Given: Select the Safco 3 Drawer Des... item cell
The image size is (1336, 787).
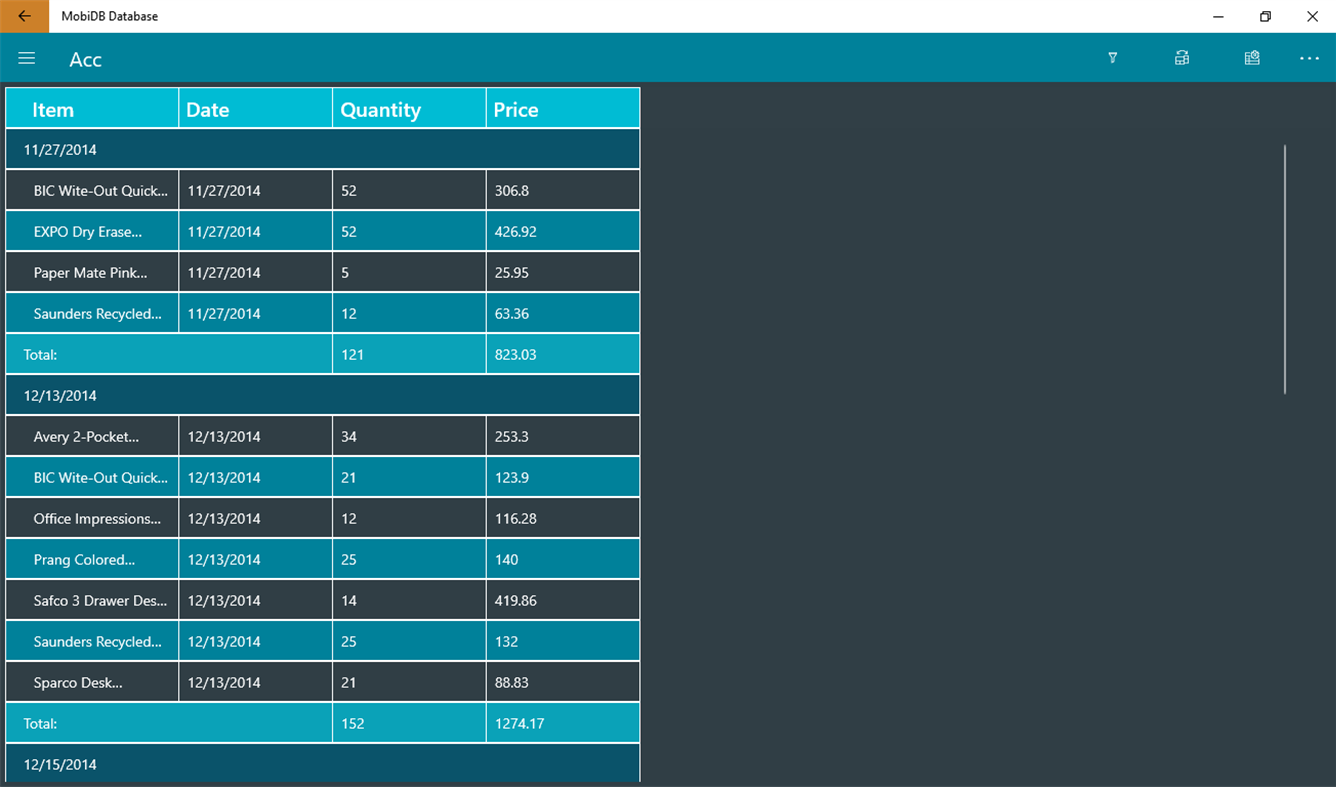Looking at the screenshot, I should (92, 601).
